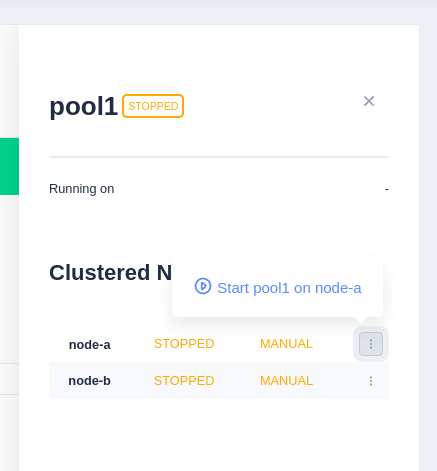Image resolution: width=437 pixels, height=471 pixels.
Task: Select the node-a row name
Action: pyautogui.click(x=89, y=345)
